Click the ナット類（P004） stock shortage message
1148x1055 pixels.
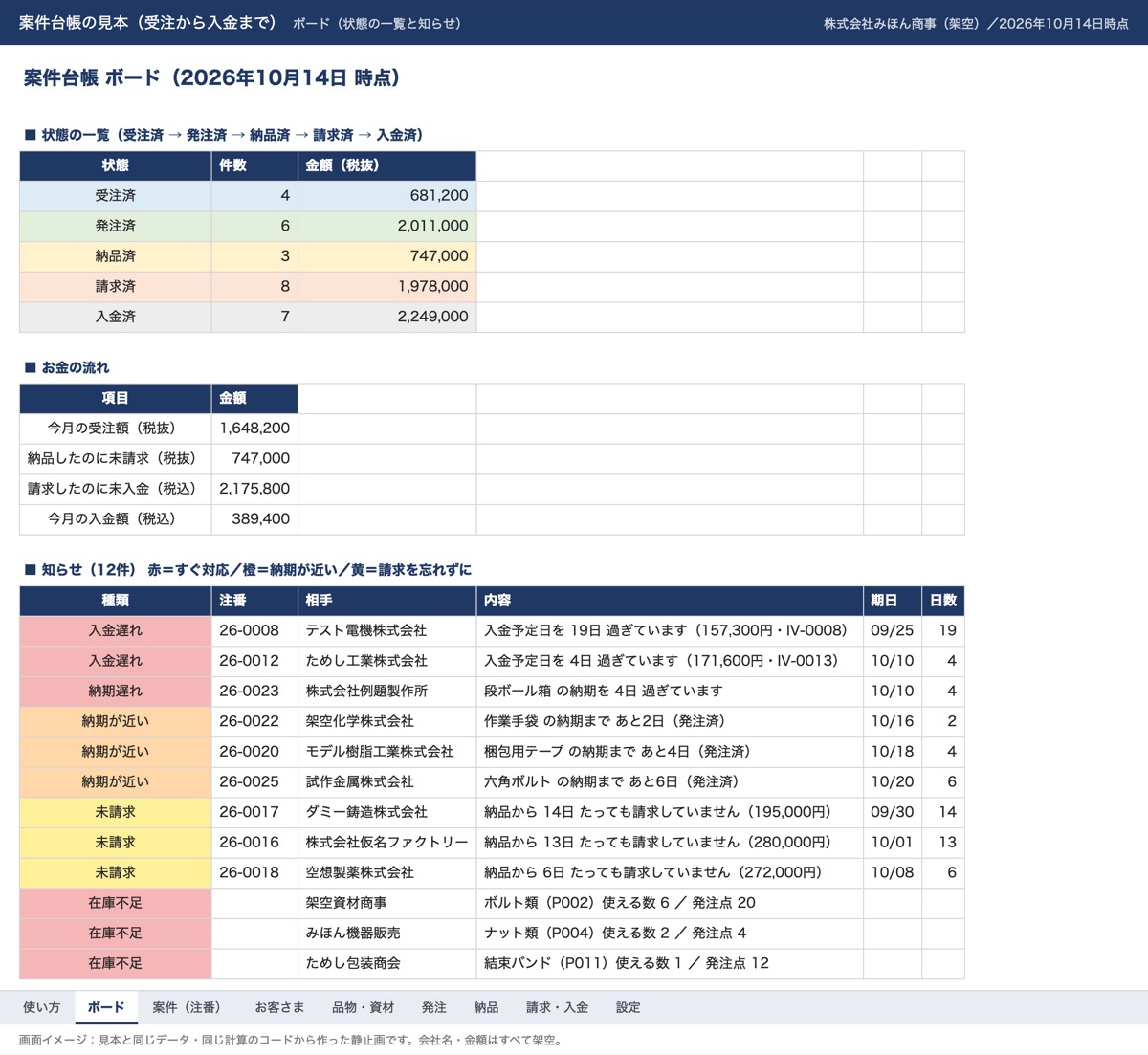click(x=670, y=934)
